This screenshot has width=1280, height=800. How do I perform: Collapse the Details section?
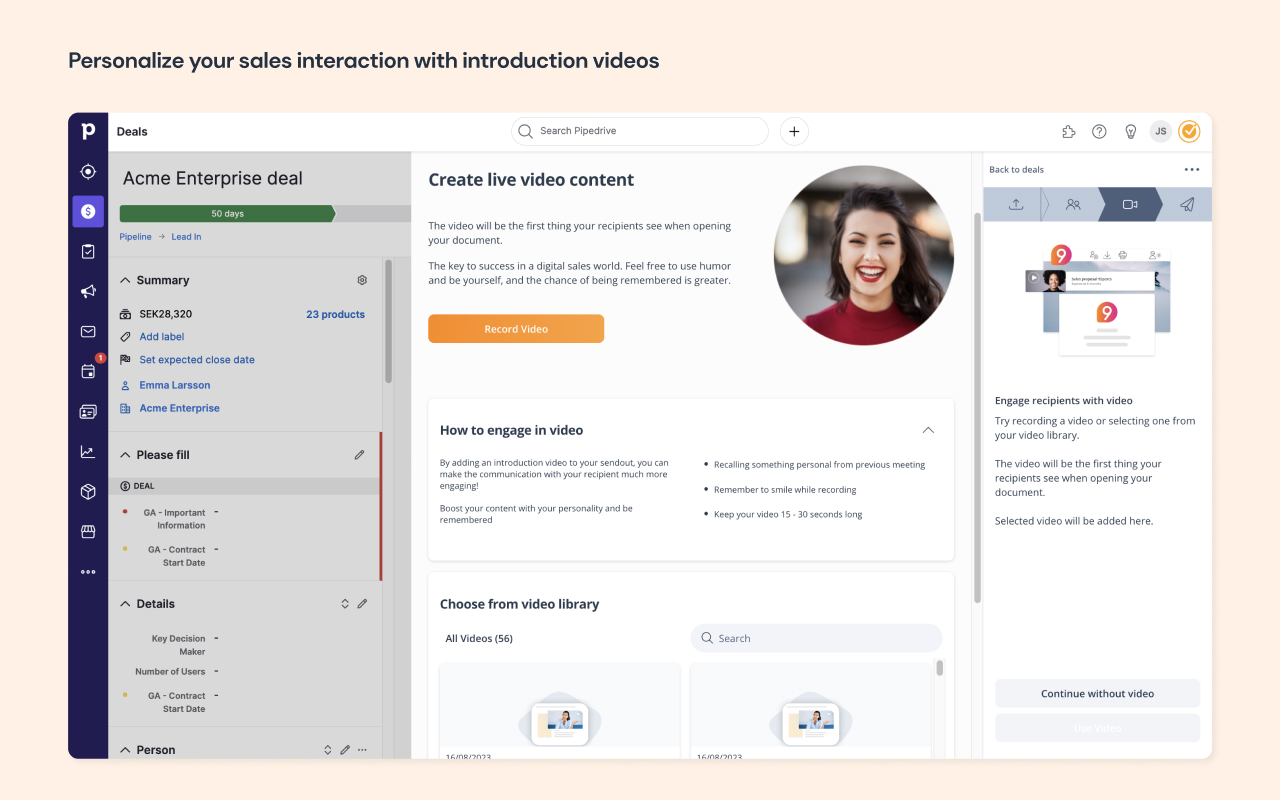pyautogui.click(x=126, y=604)
